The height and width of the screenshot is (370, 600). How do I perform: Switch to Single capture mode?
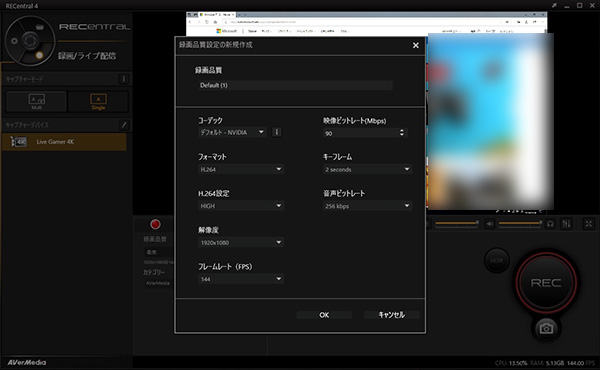click(x=98, y=101)
